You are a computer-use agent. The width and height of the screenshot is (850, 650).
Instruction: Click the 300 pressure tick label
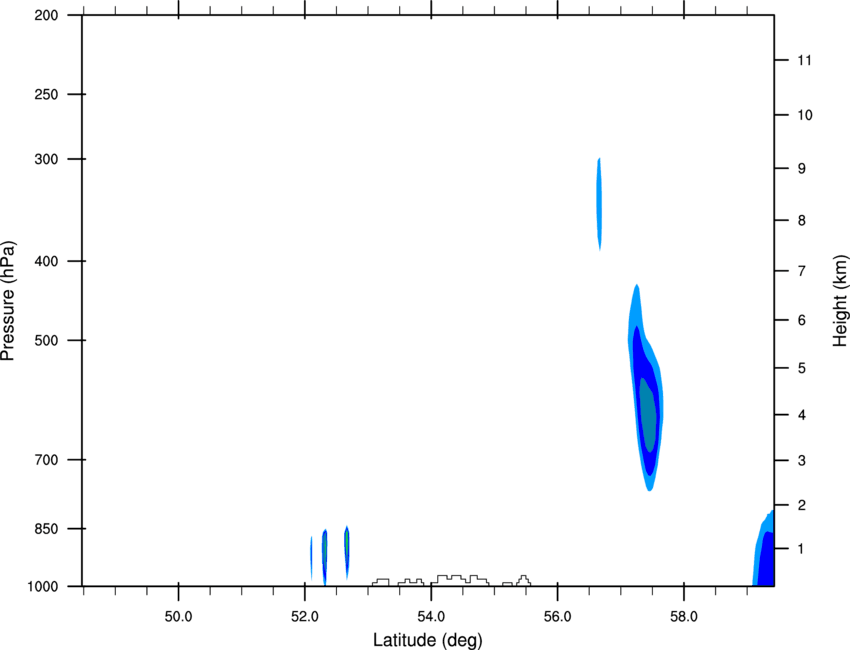pyautogui.click(x=46, y=159)
